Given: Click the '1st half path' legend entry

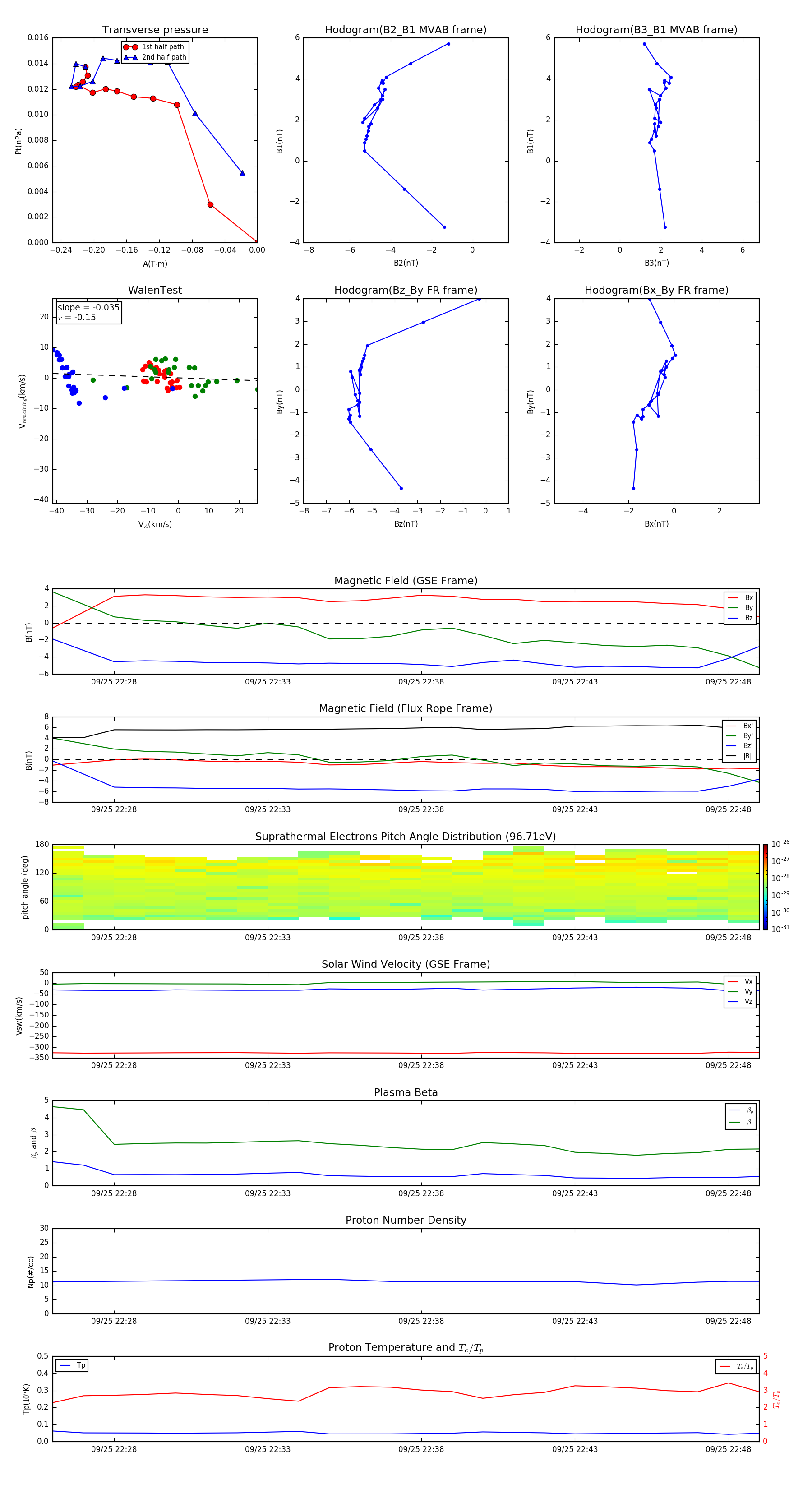Looking at the screenshot, I should 154,47.
